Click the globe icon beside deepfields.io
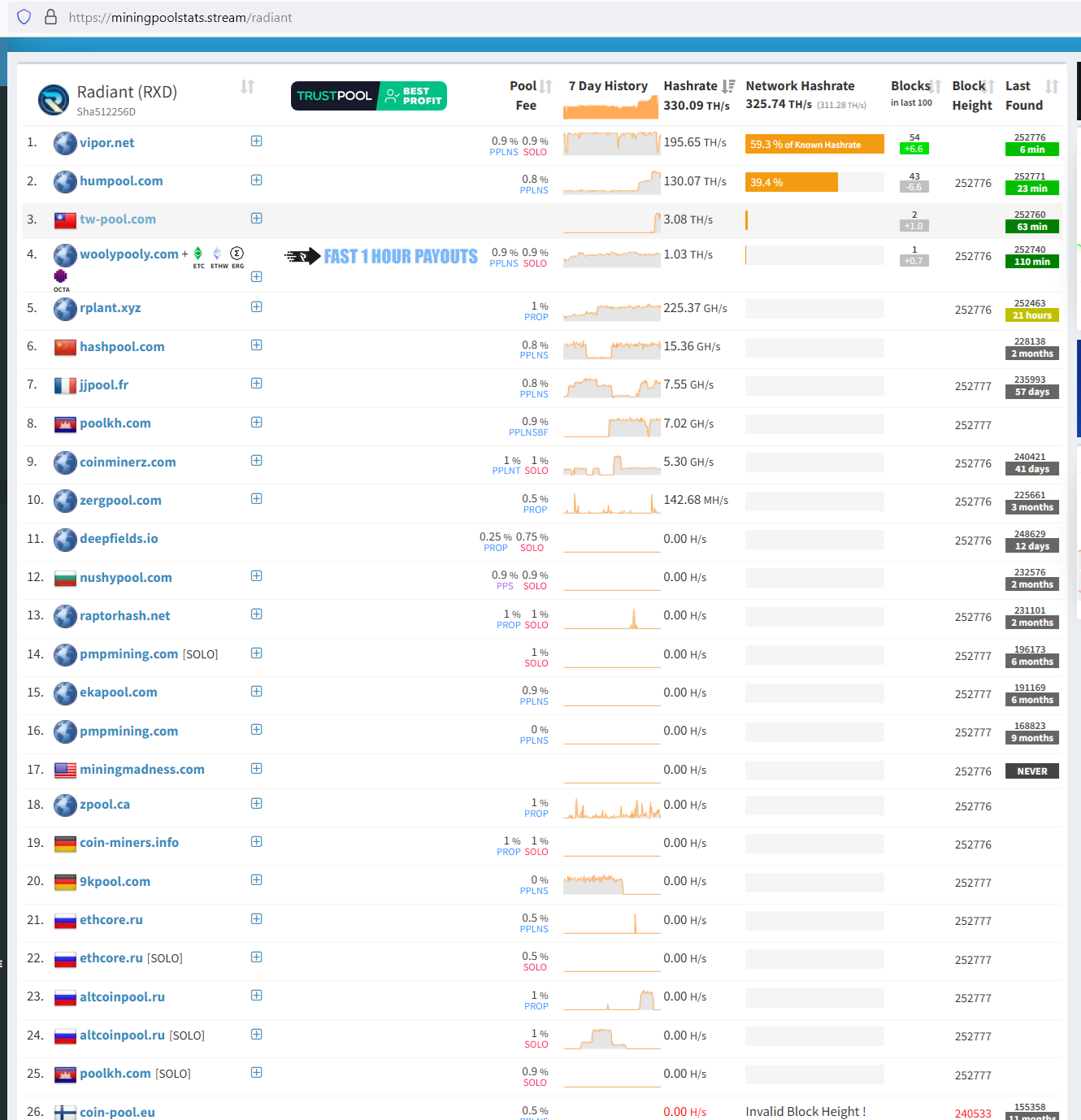1081x1120 pixels. (65, 540)
